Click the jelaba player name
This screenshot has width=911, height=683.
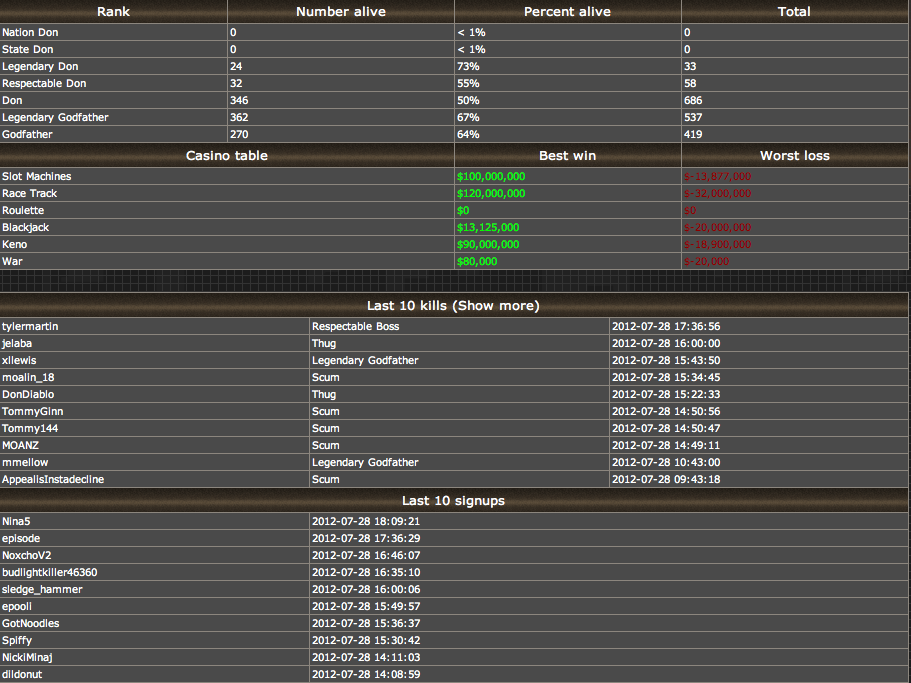coord(17,343)
